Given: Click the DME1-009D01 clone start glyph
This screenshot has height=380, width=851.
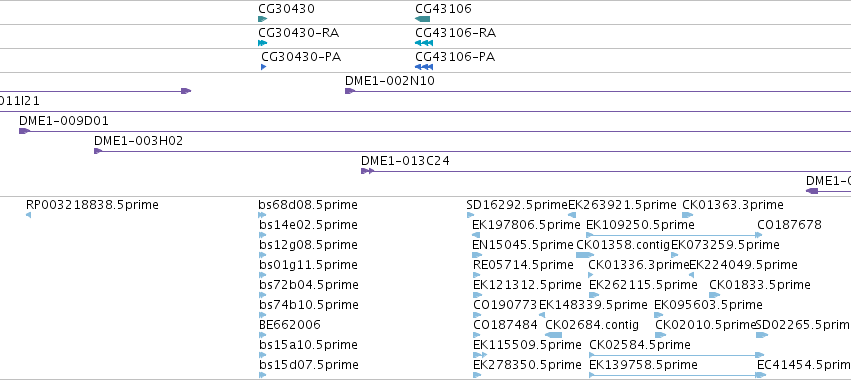Looking at the screenshot, I should [x=24, y=131].
